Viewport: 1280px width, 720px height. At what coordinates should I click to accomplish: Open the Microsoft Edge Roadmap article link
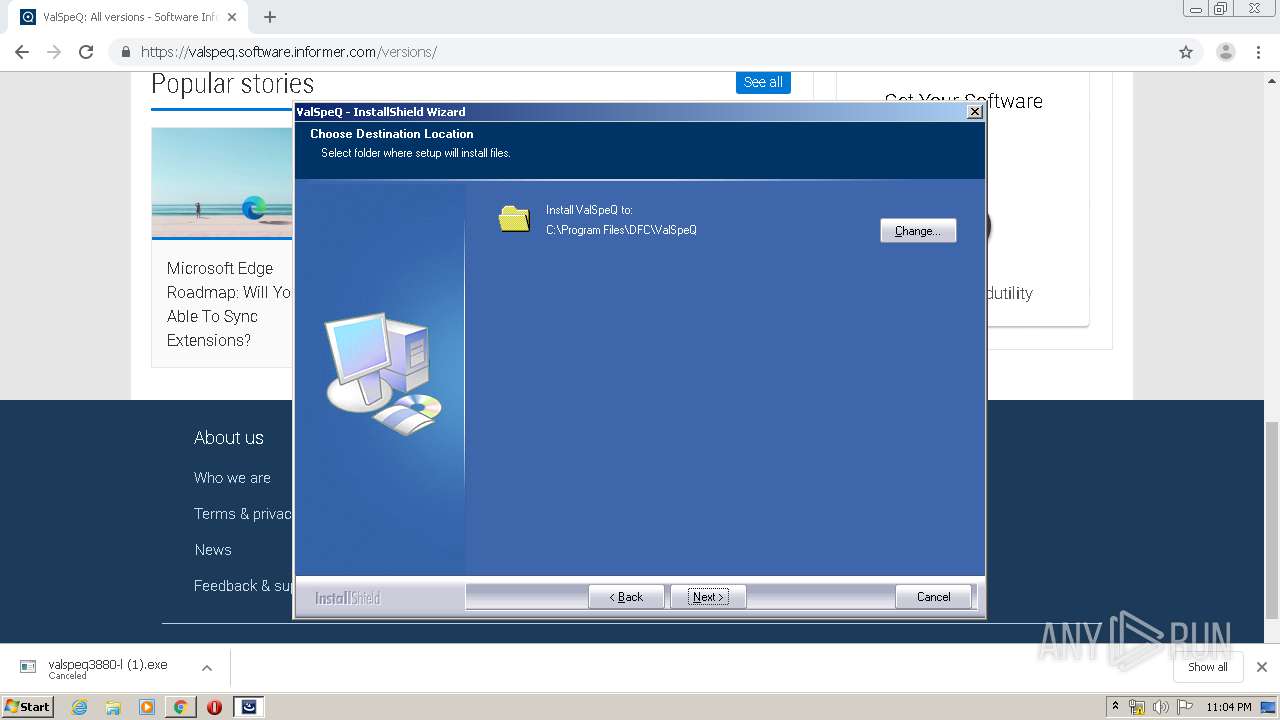coord(229,304)
